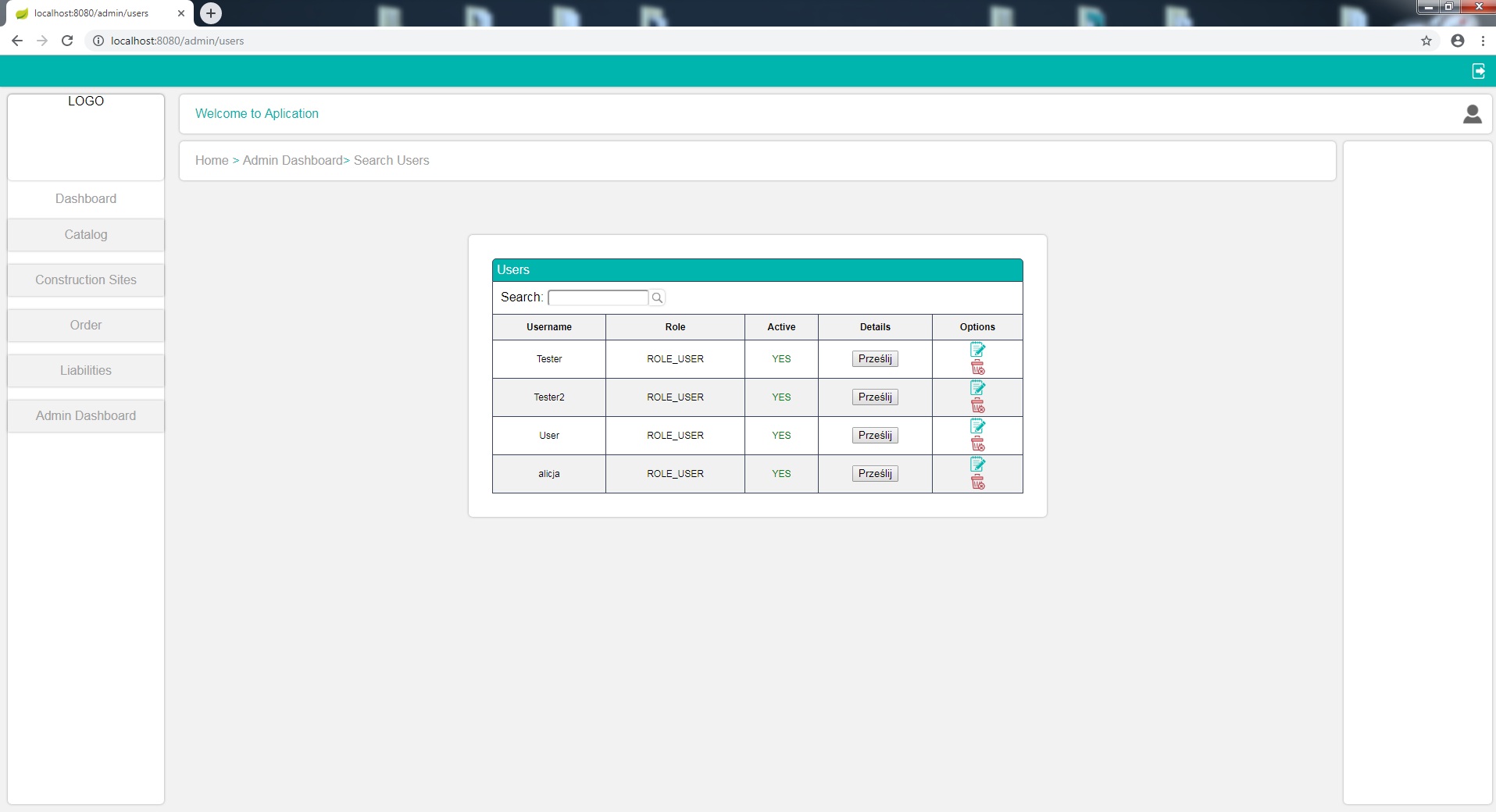Open Admin Dashboard from the sidebar
Image resolution: width=1496 pixels, height=812 pixels.
pyautogui.click(x=86, y=416)
